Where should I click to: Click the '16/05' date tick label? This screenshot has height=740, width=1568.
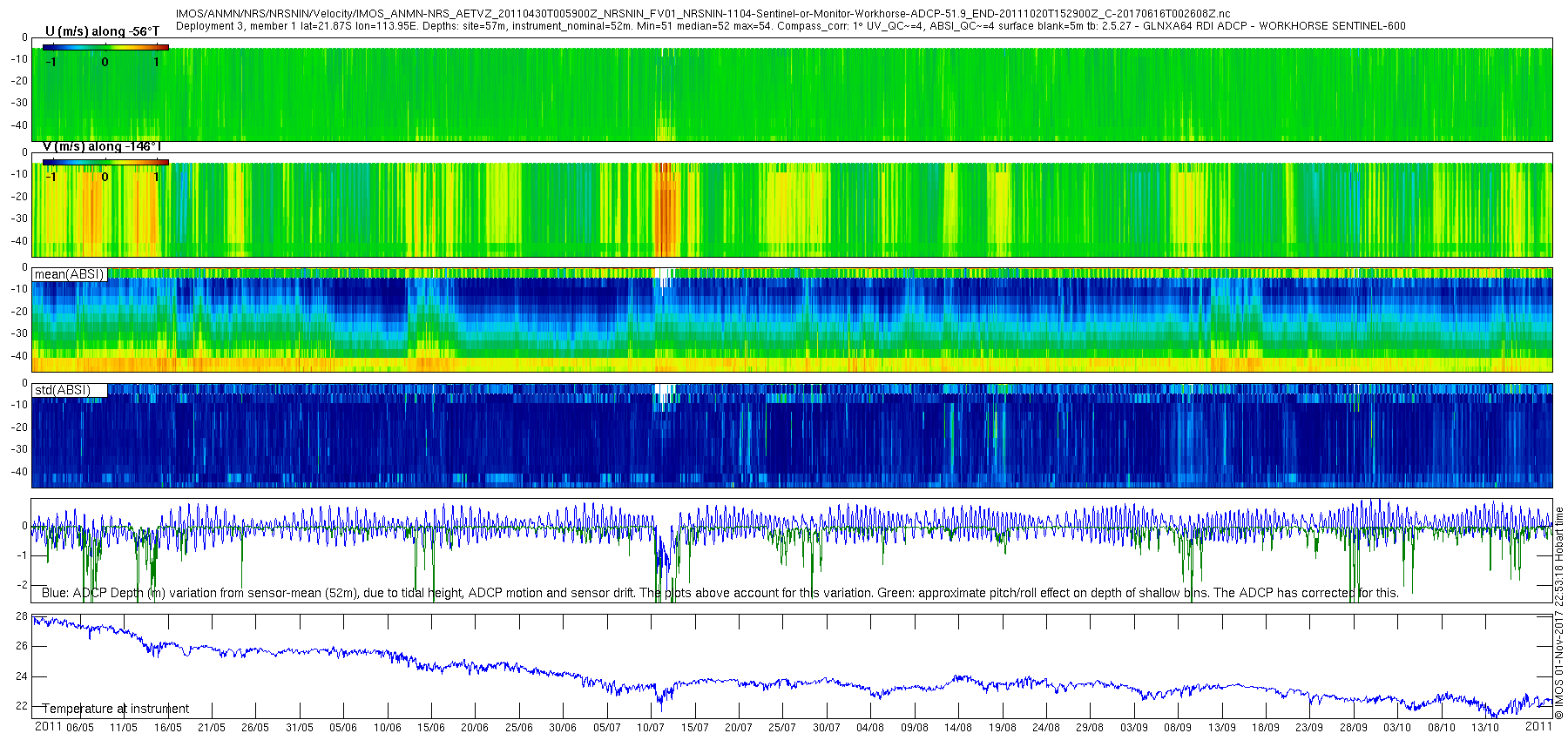pos(168,728)
